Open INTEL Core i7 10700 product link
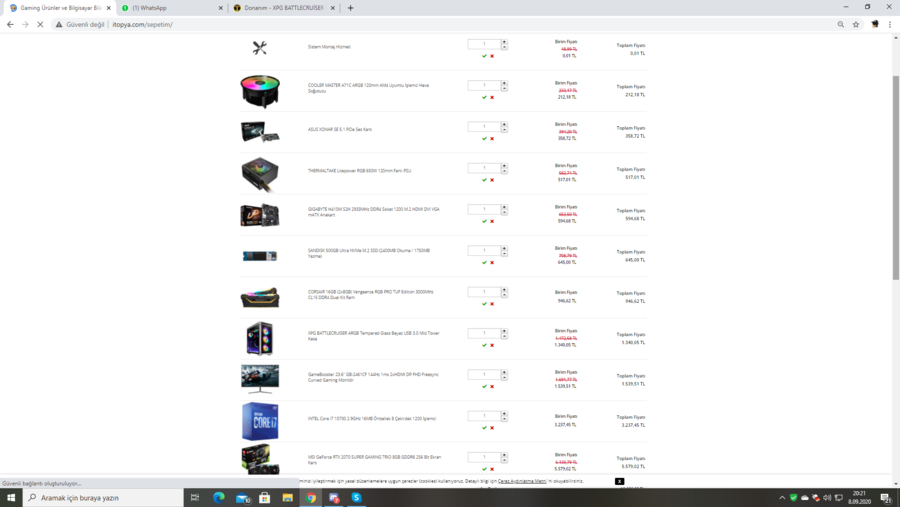Viewport: 900px width, 507px height. pyautogui.click(x=372, y=419)
